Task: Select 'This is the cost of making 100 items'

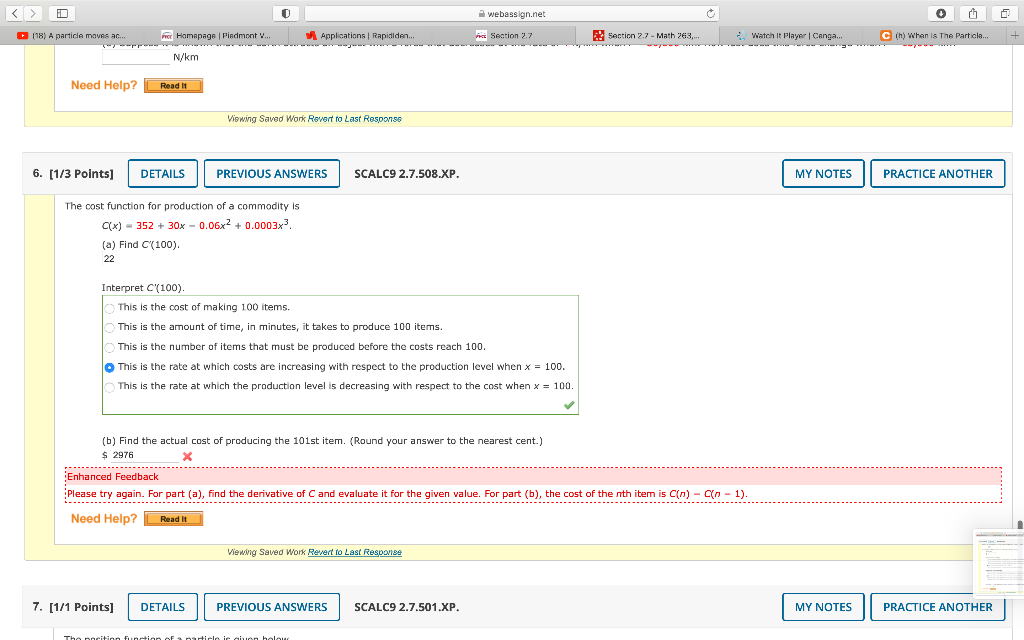Action: tap(109, 307)
